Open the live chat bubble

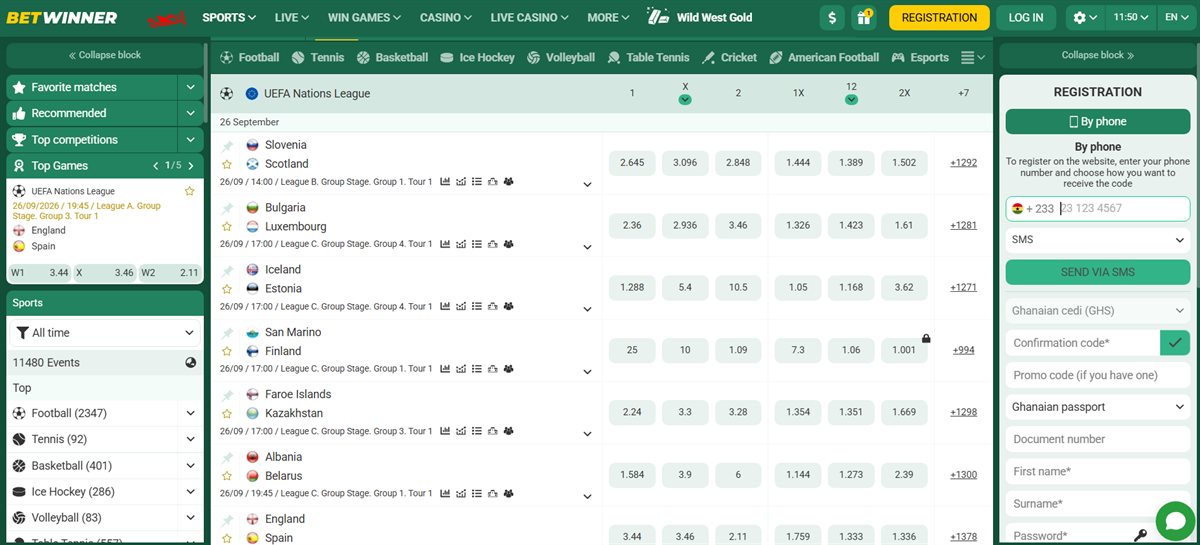tap(1176, 521)
